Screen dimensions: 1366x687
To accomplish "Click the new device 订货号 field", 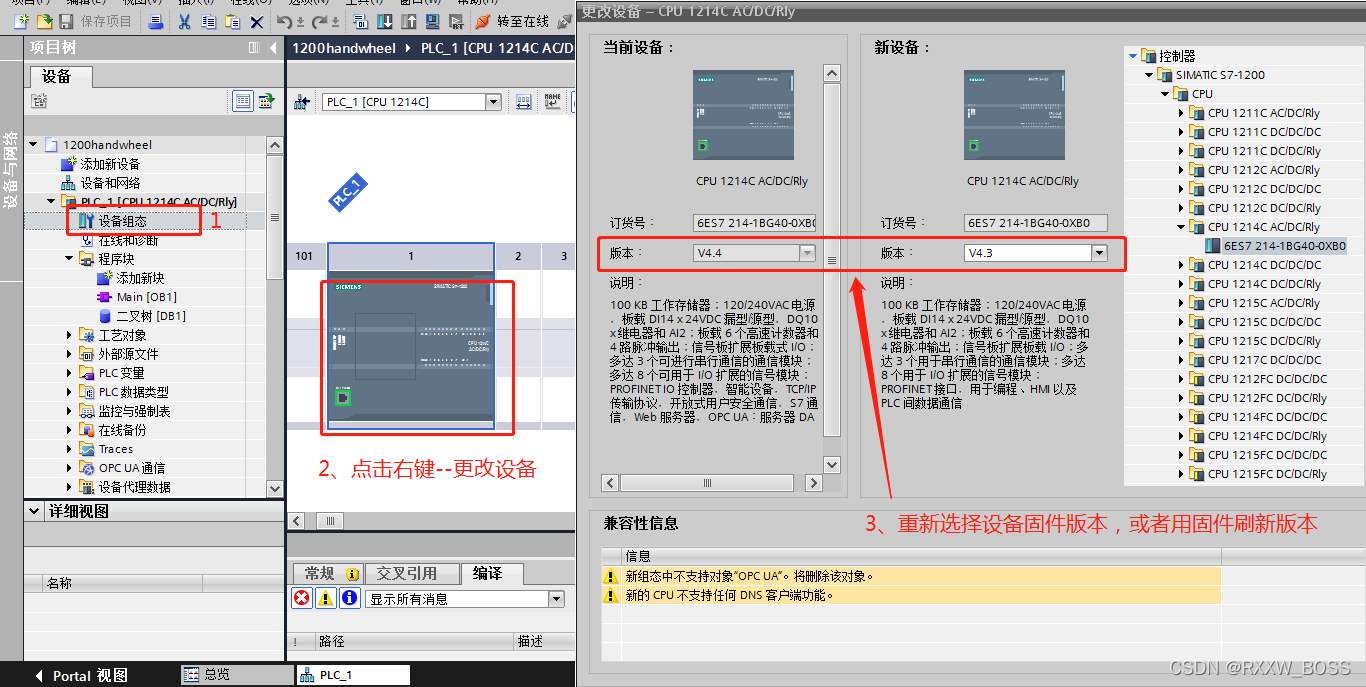I will pyautogui.click(x=1036, y=223).
